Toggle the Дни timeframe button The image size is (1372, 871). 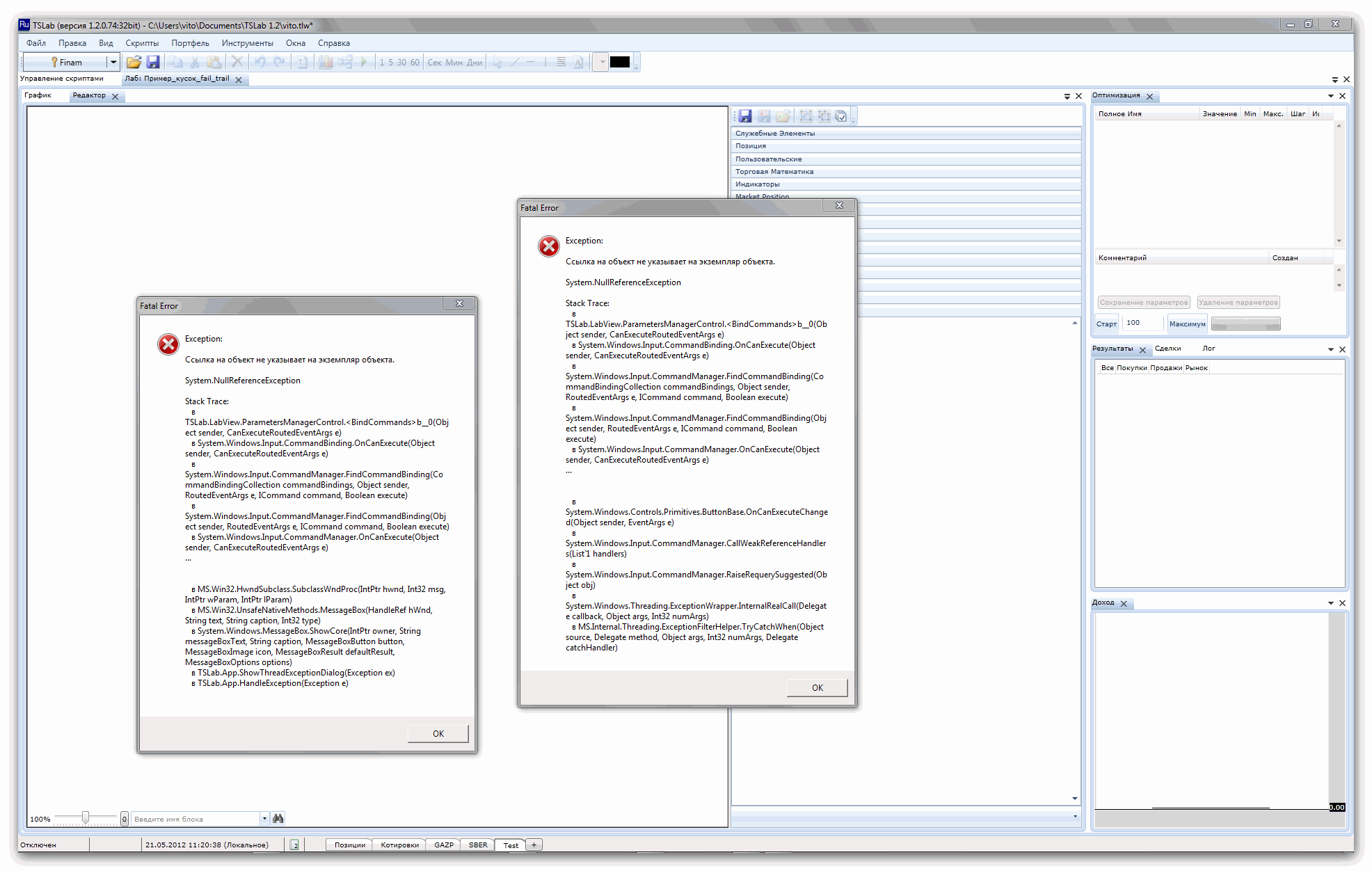click(x=474, y=63)
